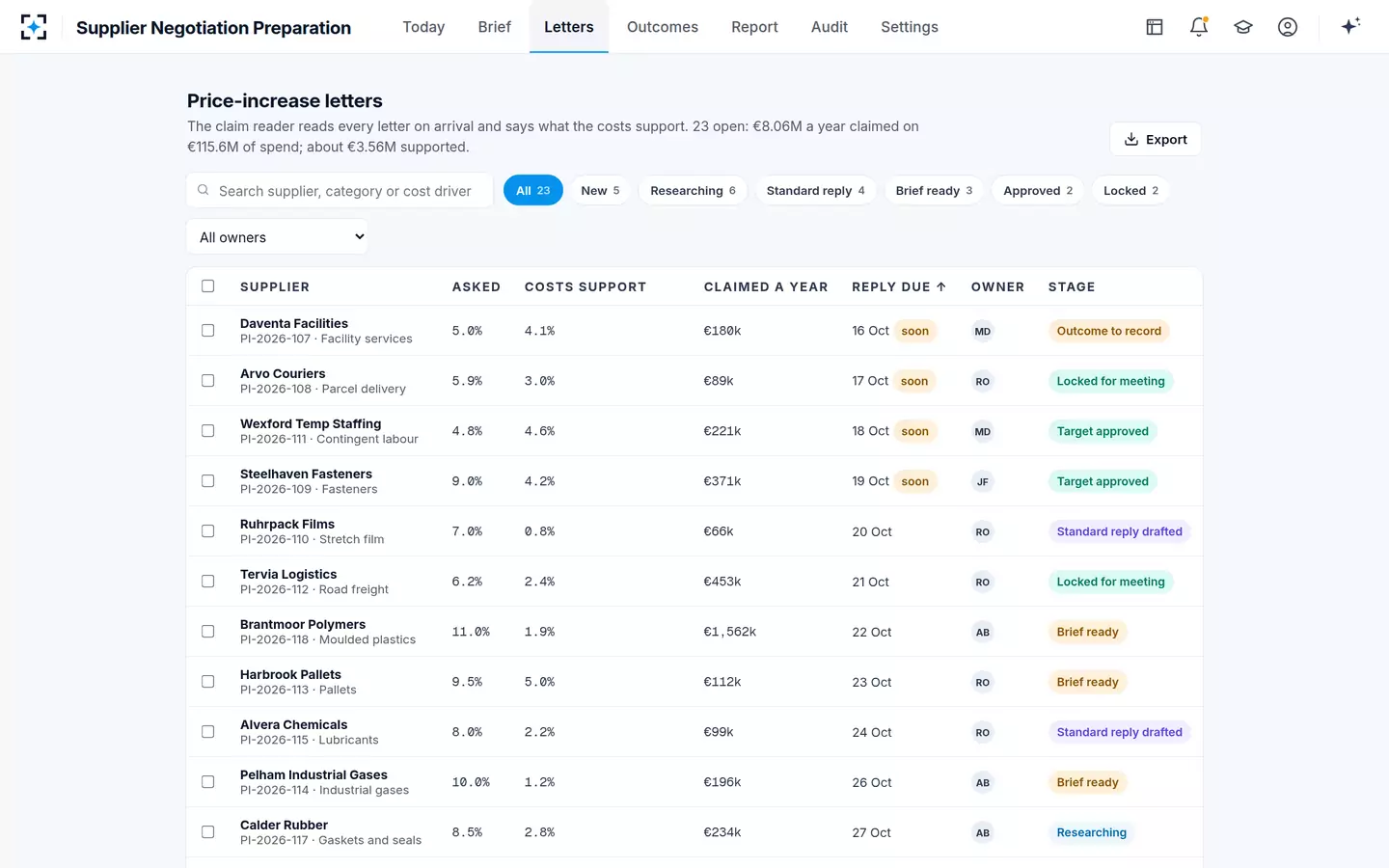This screenshot has height=868, width=1389.
Task: Open the Settings tab
Action: (x=909, y=27)
